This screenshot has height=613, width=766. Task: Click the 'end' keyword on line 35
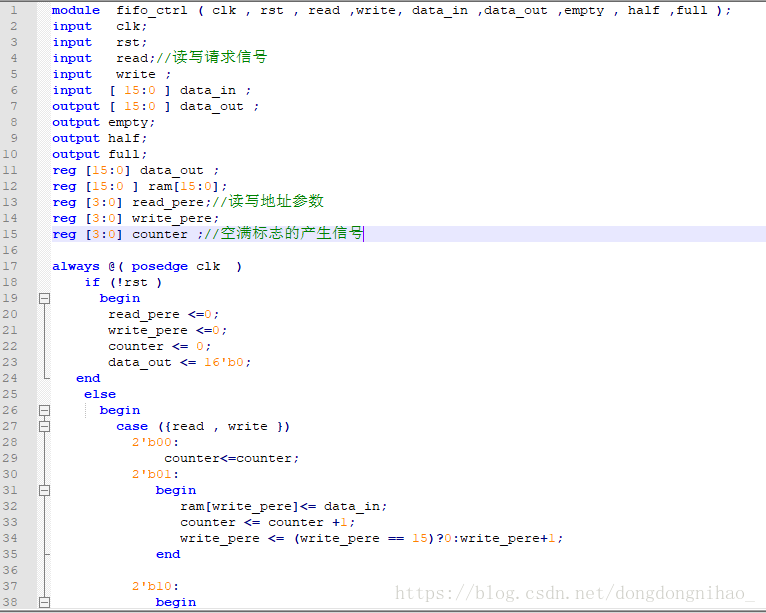(x=168, y=554)
